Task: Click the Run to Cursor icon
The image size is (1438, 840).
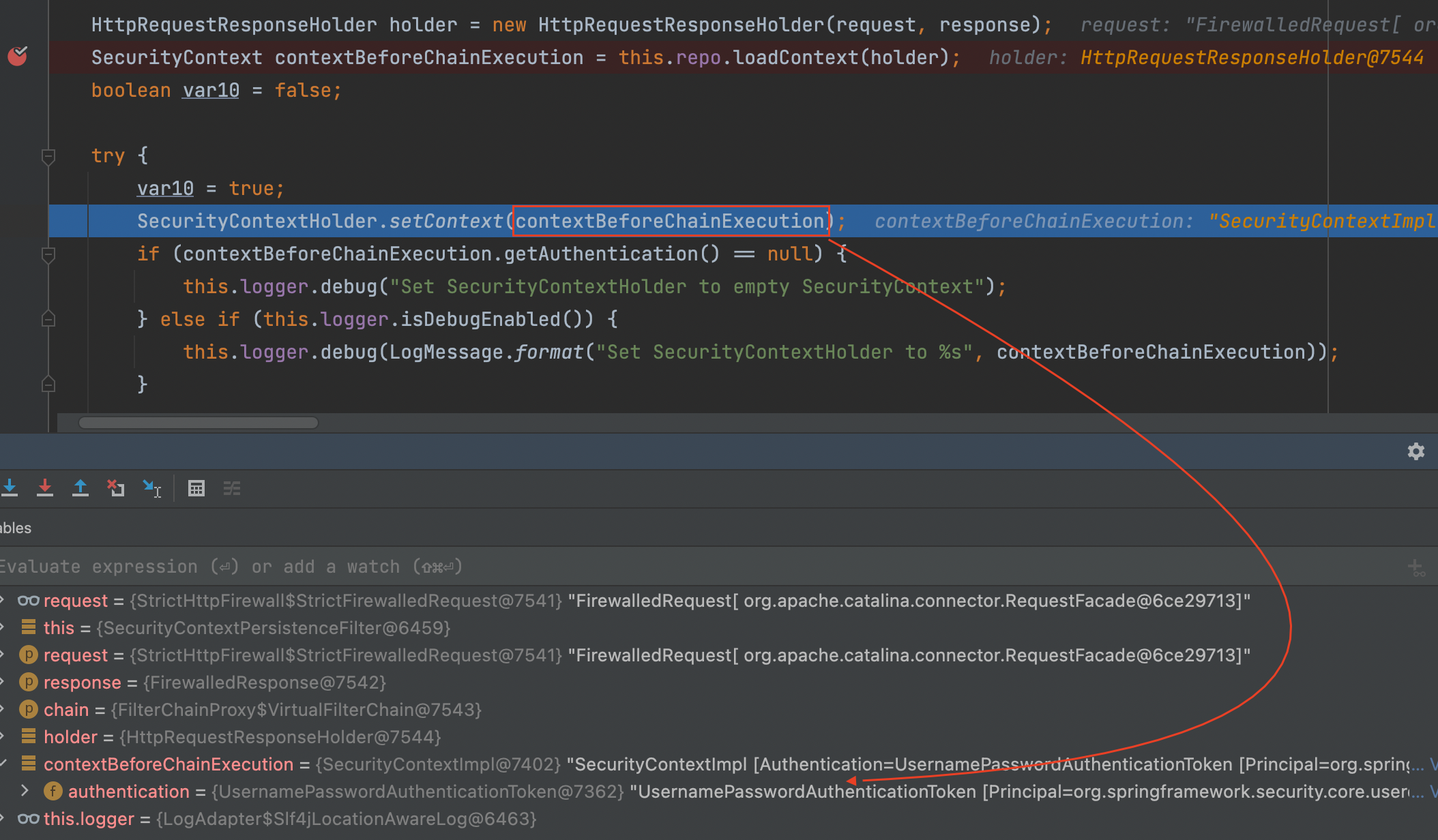Action: tap(151, 488)
